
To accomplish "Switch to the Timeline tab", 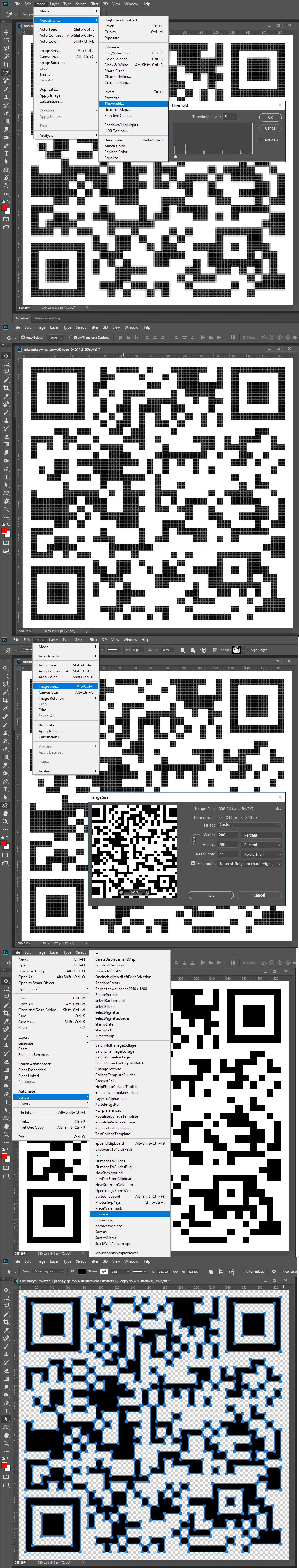I will 22,318.
